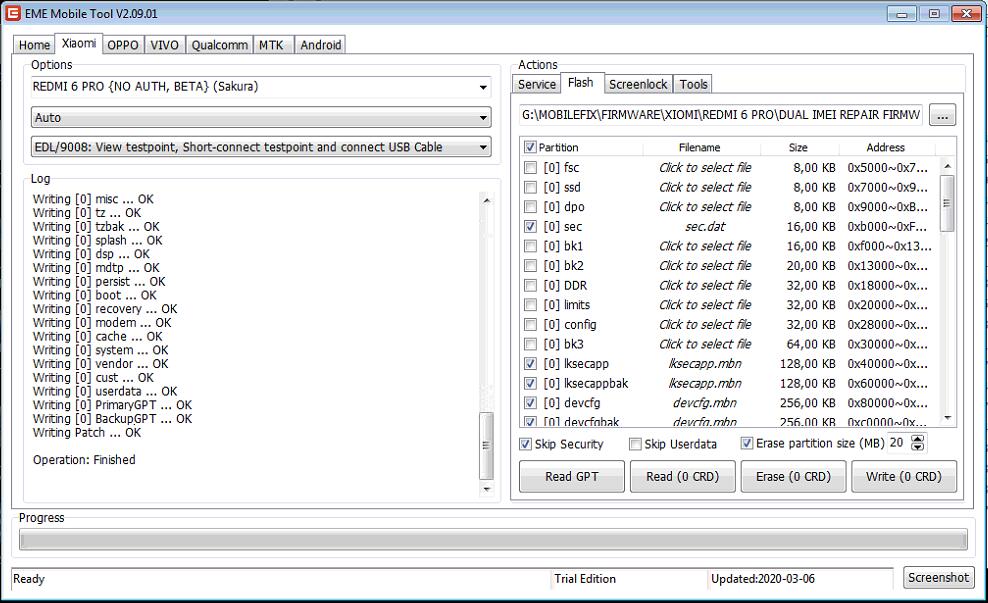
Task: Toggle the Skip Security checkbox
Action: pyautogui.click(x=526, y=444)
